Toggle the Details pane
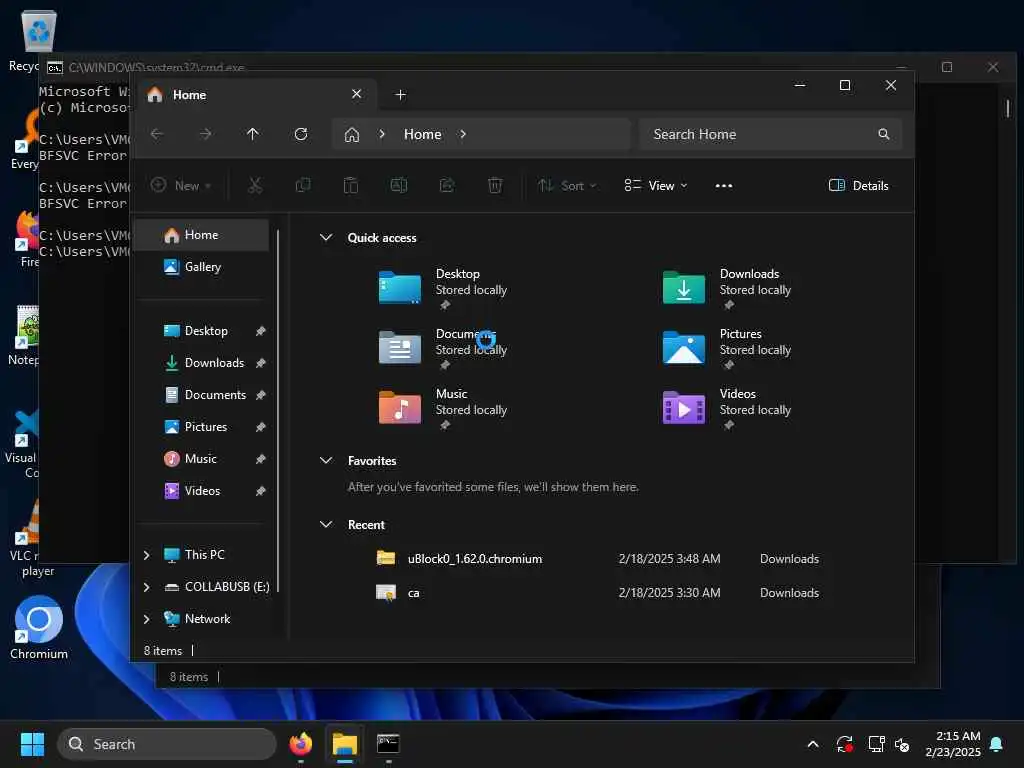 click(x=859, y=186)
